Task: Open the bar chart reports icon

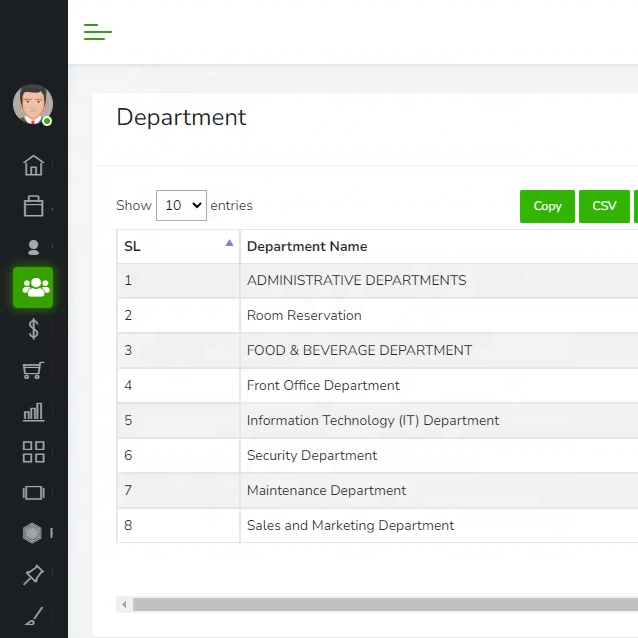Action: (x=34, y=411)
